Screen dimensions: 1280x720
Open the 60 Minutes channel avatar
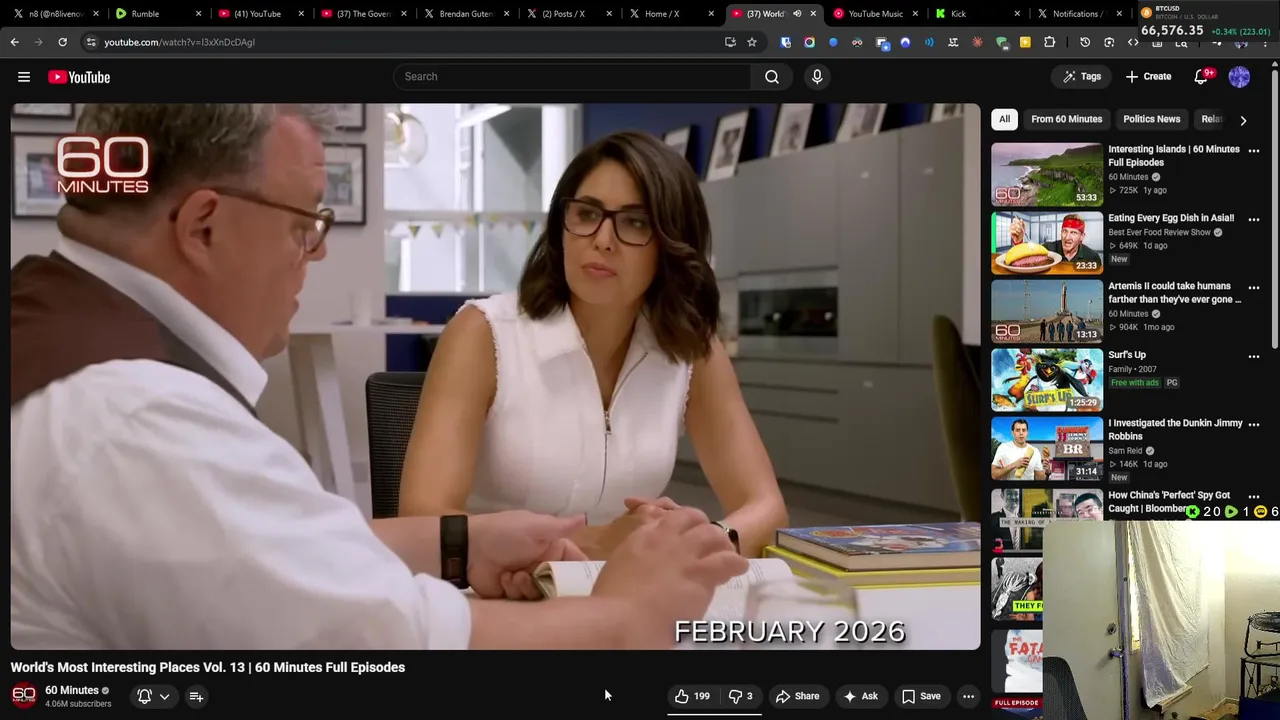tap(24, 695)
